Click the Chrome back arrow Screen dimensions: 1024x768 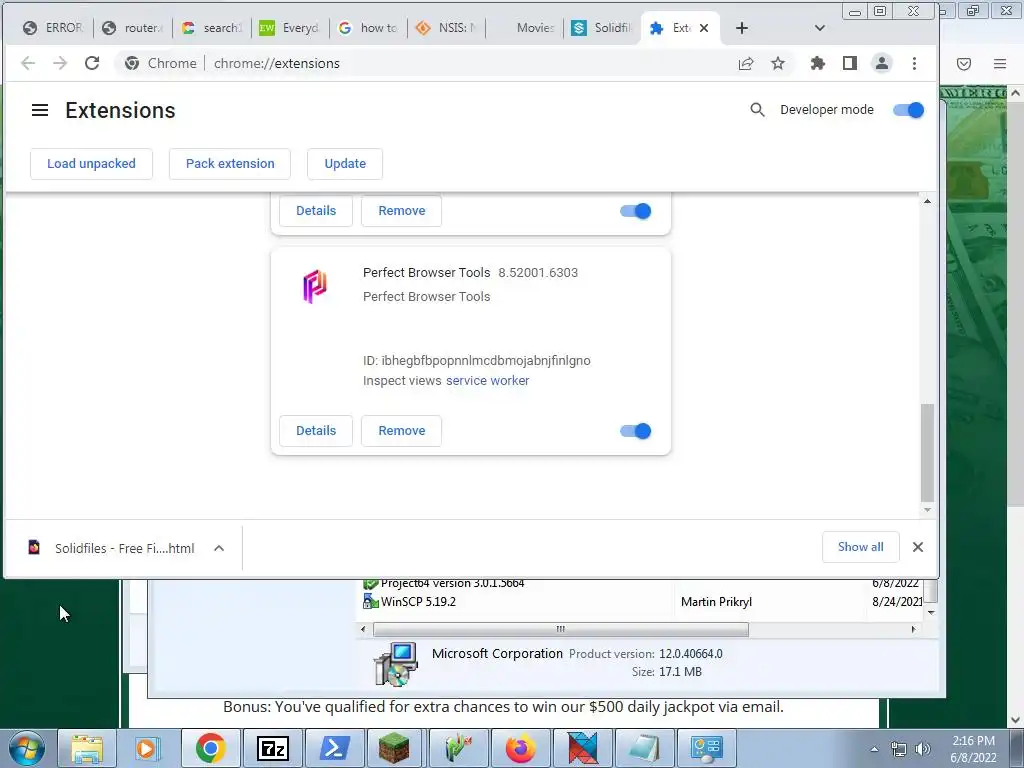click(x=27, y=63)
